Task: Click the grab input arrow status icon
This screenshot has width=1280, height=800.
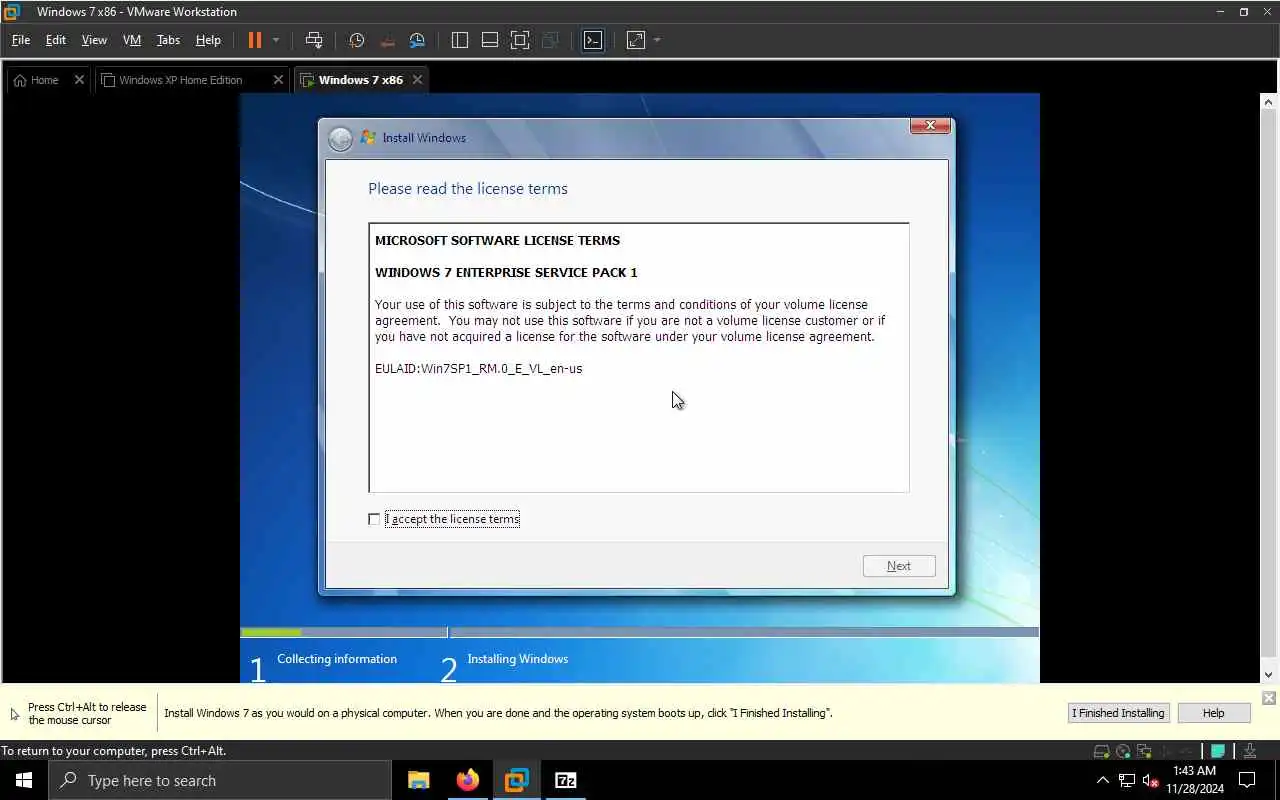Action: point(1250,751)
